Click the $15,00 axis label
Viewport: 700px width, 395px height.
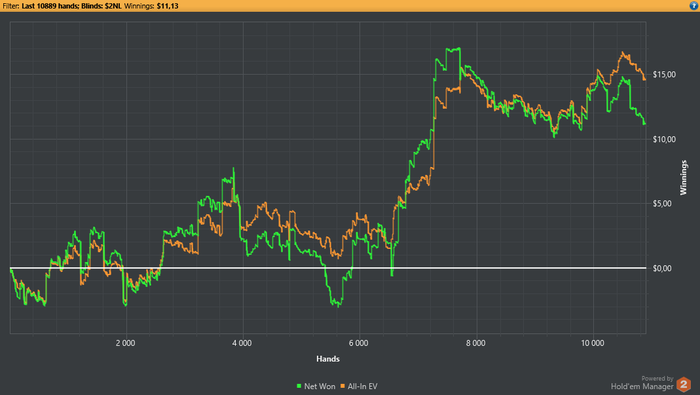(x=664, y=75)
